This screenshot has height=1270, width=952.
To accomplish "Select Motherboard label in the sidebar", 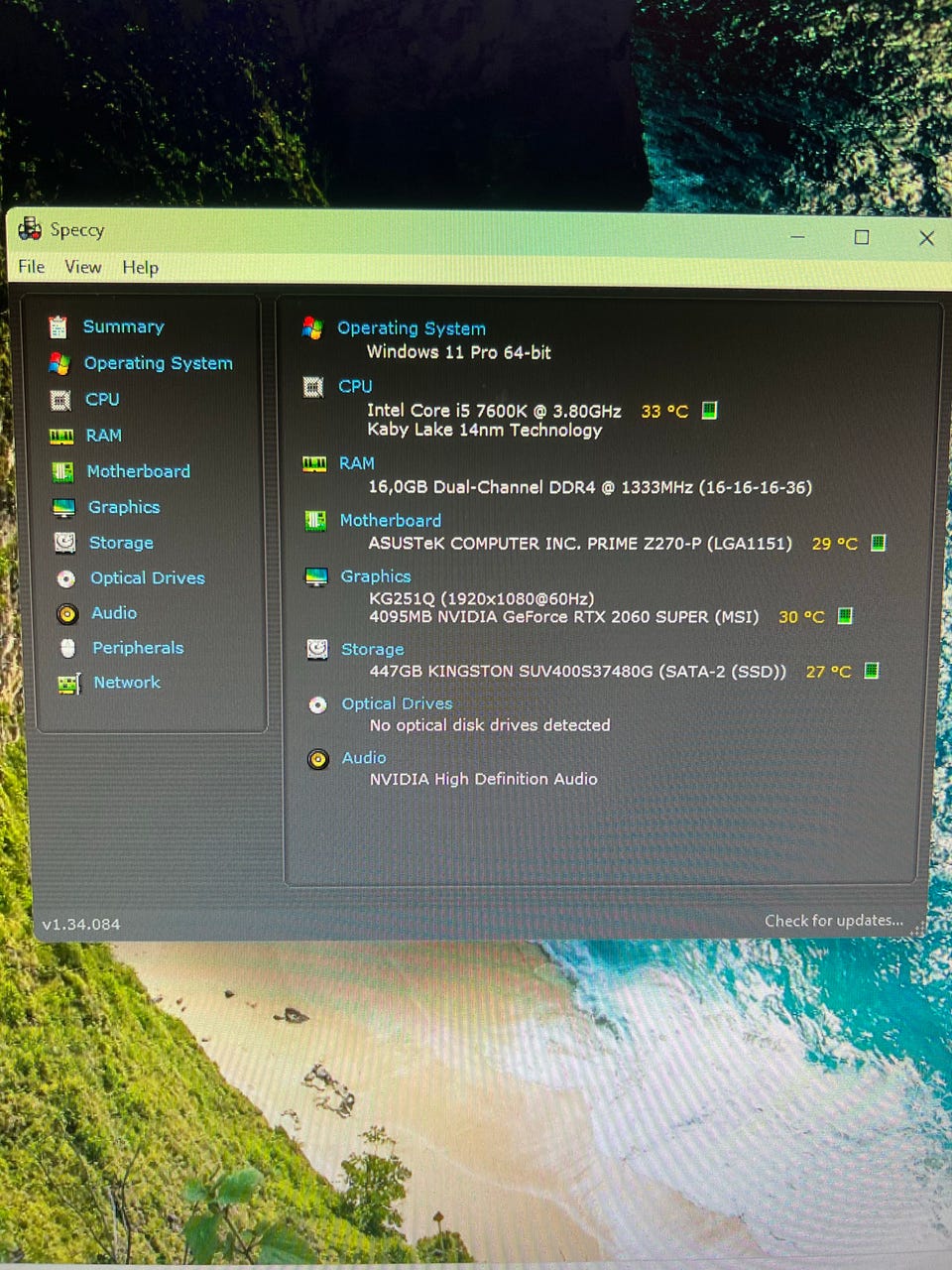I will pos(139,471).
